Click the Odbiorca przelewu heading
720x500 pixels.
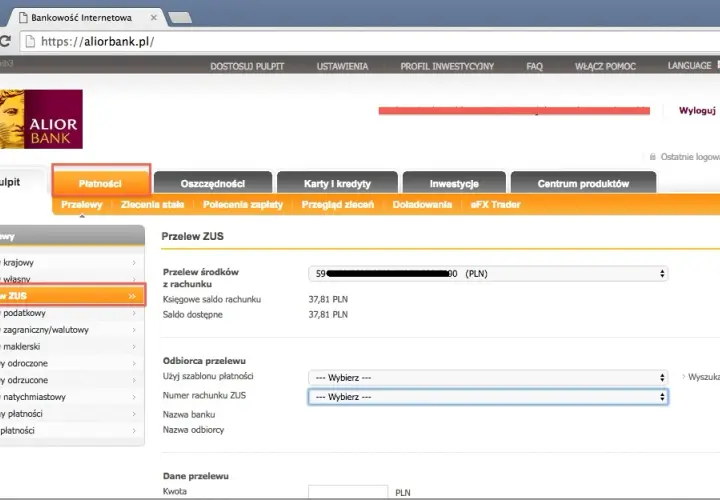tap(204, 361)
